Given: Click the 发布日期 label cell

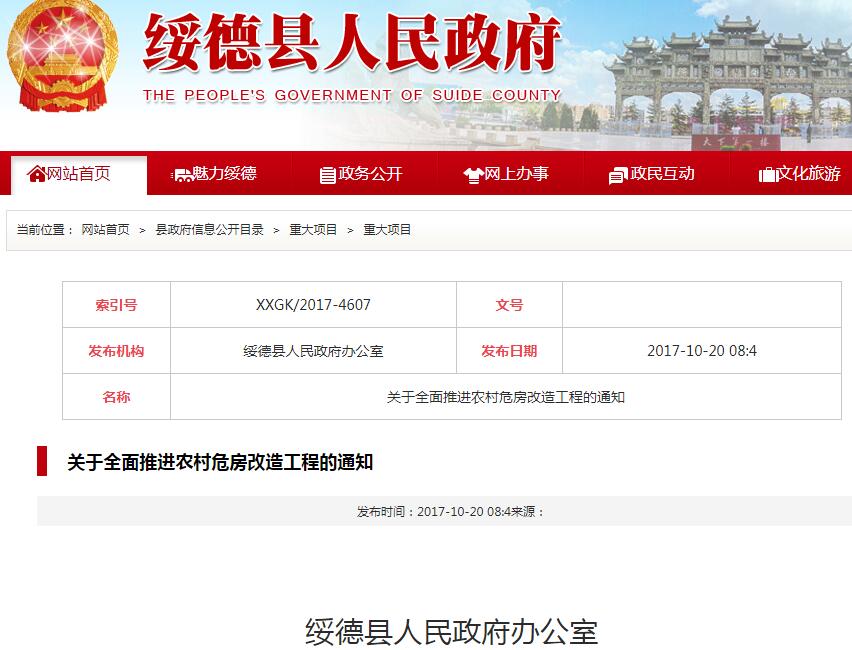Looking at the screenshot, I should 509,351.
